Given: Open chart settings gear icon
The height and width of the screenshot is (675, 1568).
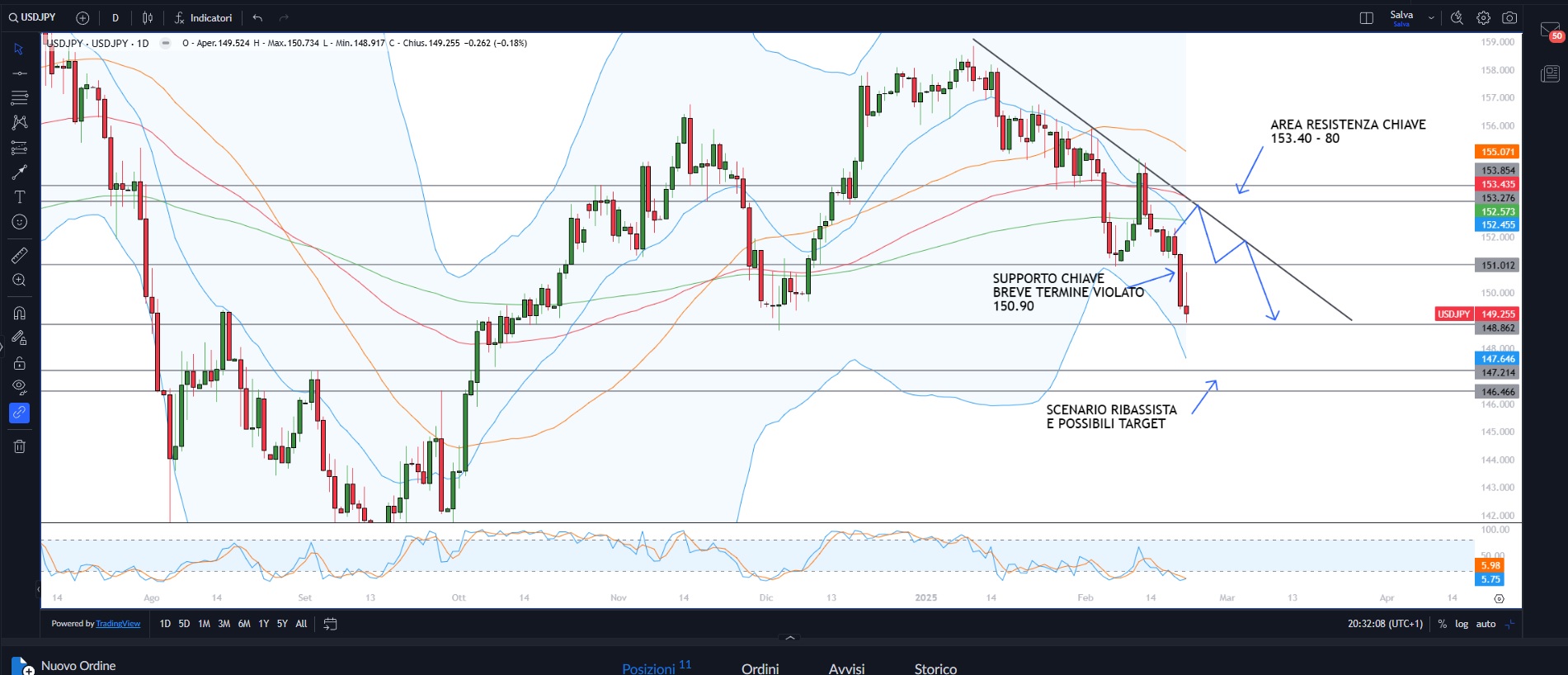Looking at the screenshot, I should click(1483, 18).
